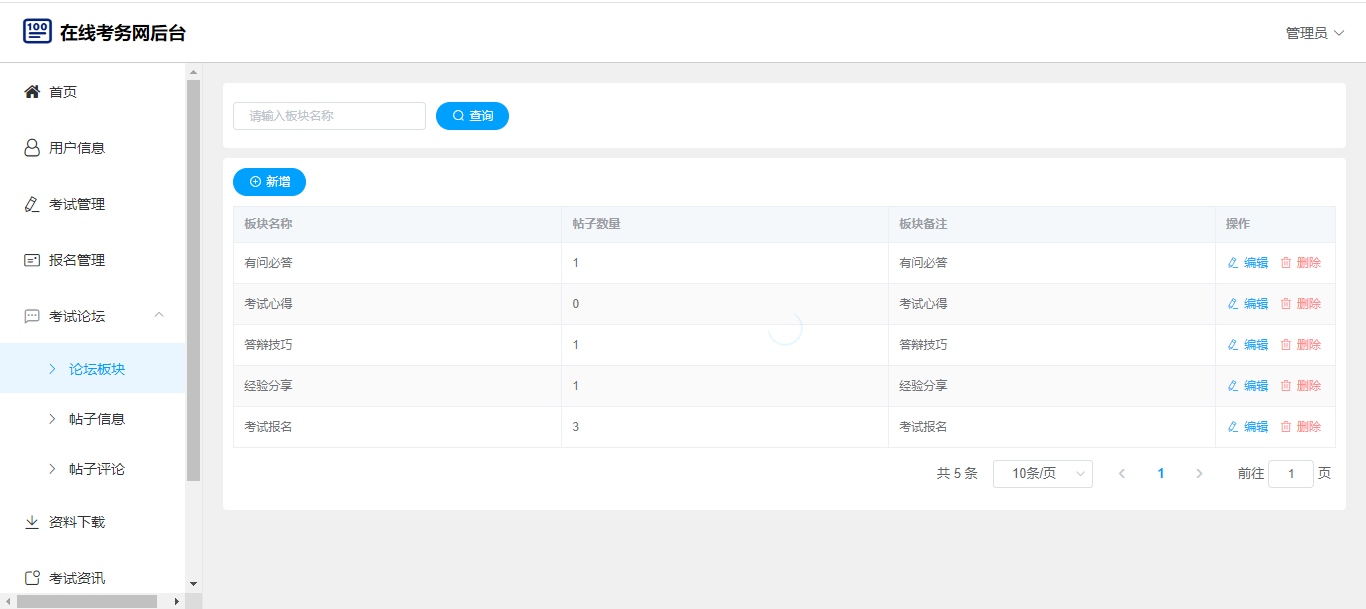This screenshot has height=609, width=1366.
Task: Click the user icon beside 用户信息
Action: click(32, 148)
